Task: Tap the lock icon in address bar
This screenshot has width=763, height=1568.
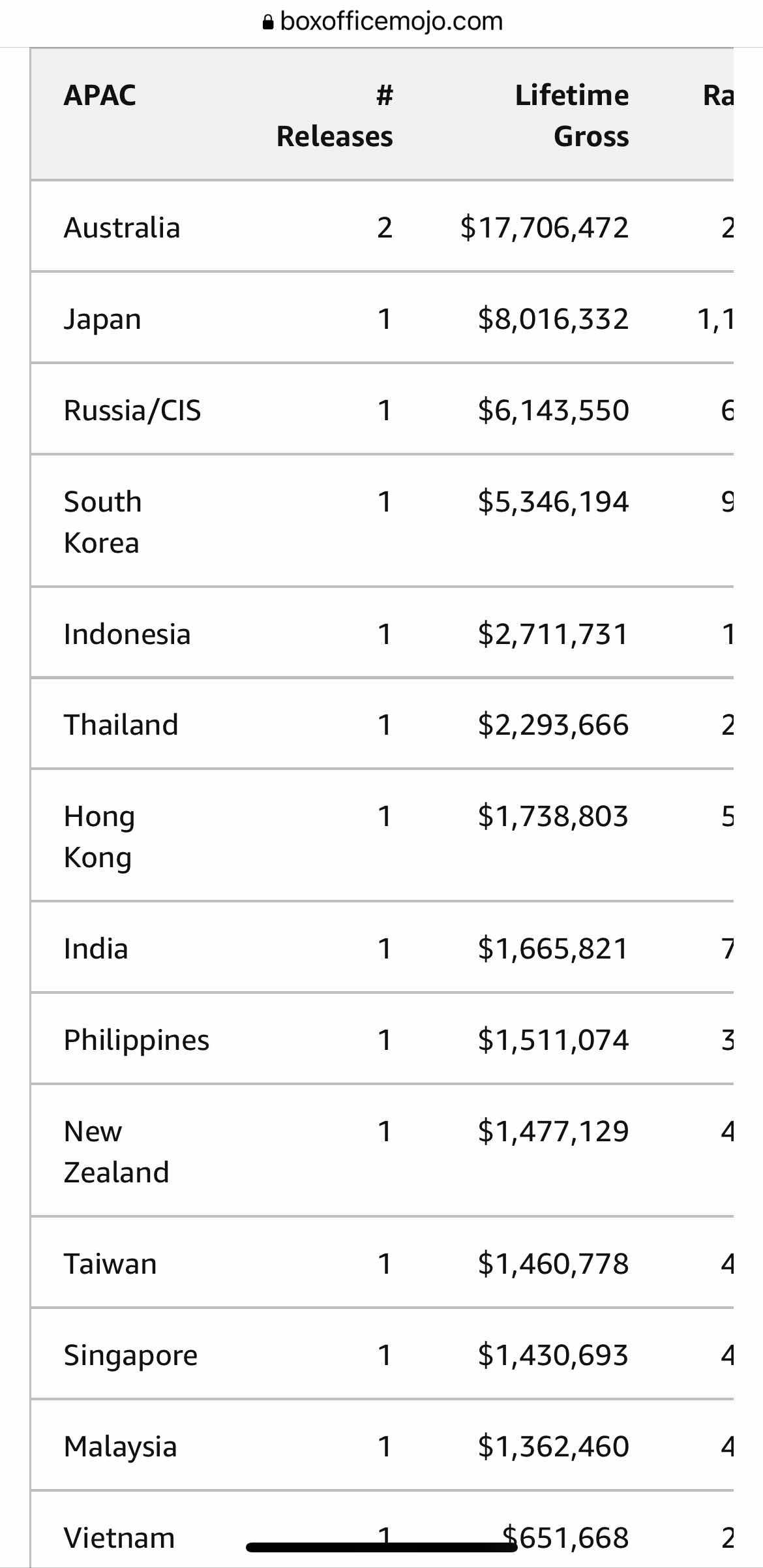Action: click(267, 23)
